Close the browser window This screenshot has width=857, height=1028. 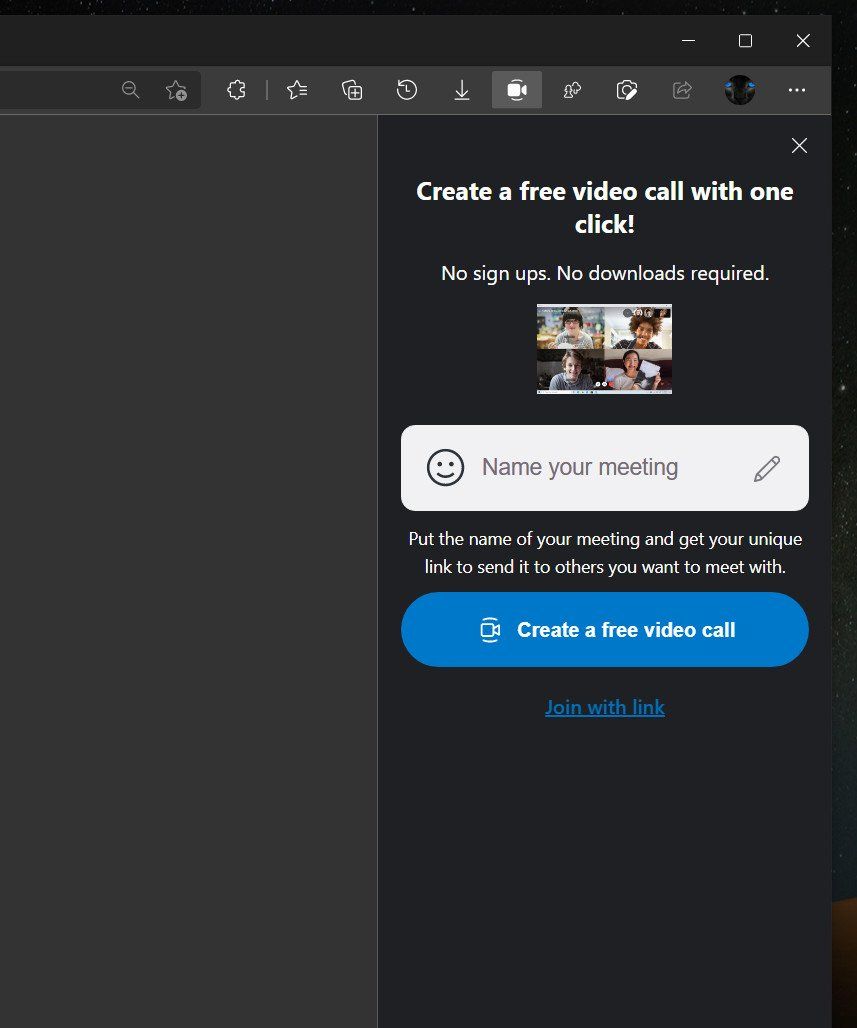[803, 41]
